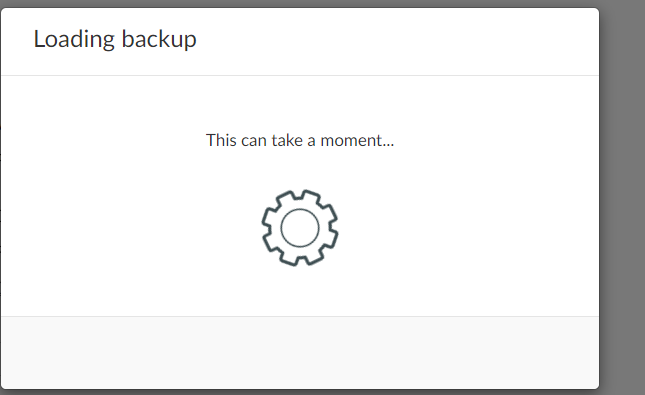The image size is (645, 395).
Task: Click the divider line above the dialog footer
Action: [300, 316]
